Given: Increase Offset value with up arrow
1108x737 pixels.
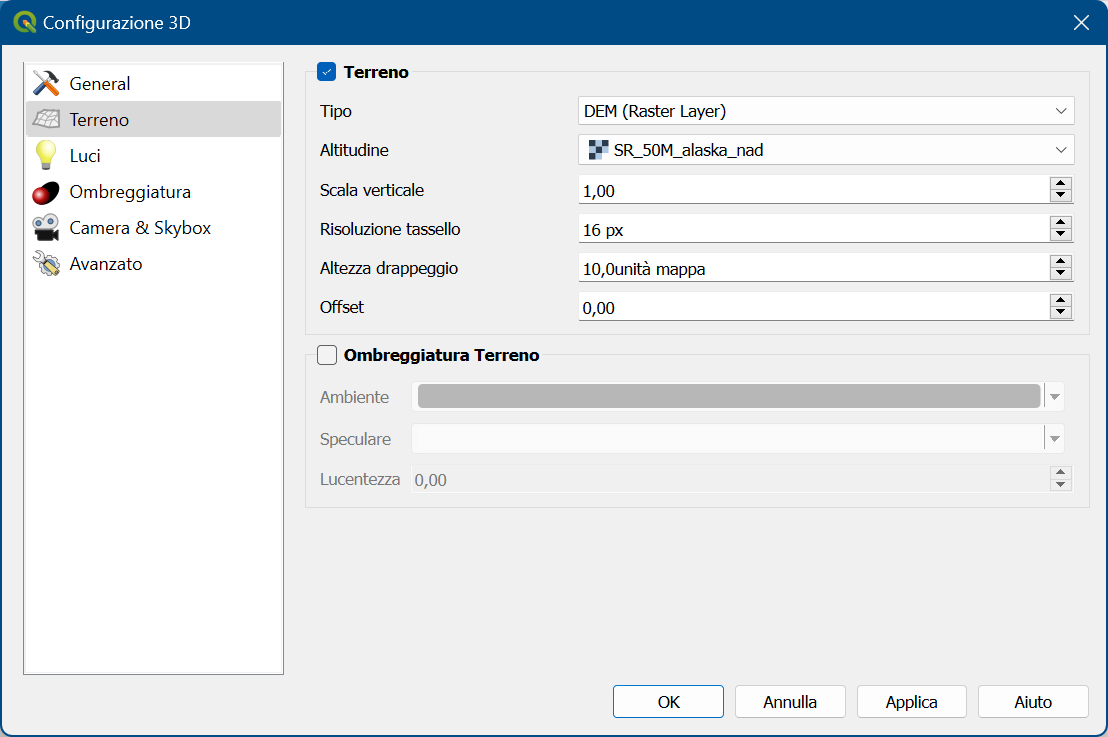Looking at the screenshot, I should coord(1061,300).
